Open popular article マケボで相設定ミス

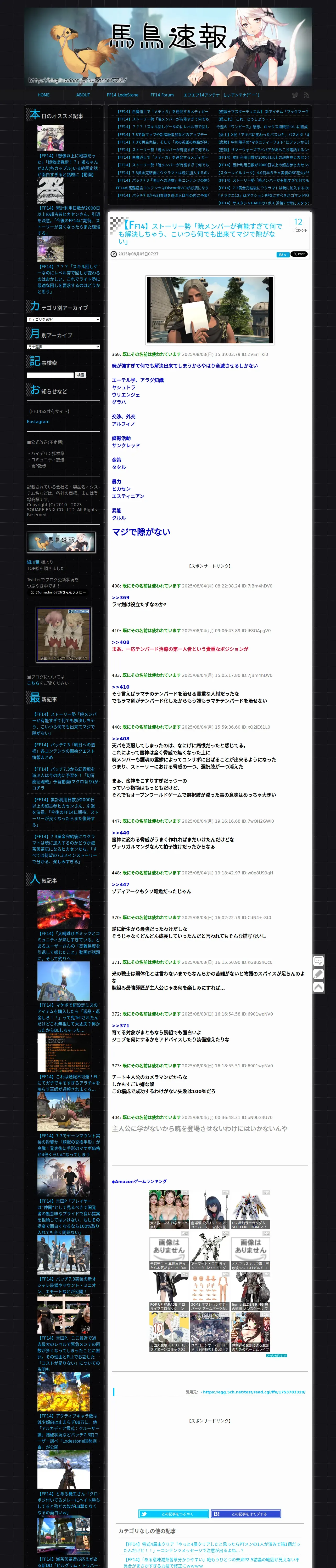click(x=68, y=1017)
